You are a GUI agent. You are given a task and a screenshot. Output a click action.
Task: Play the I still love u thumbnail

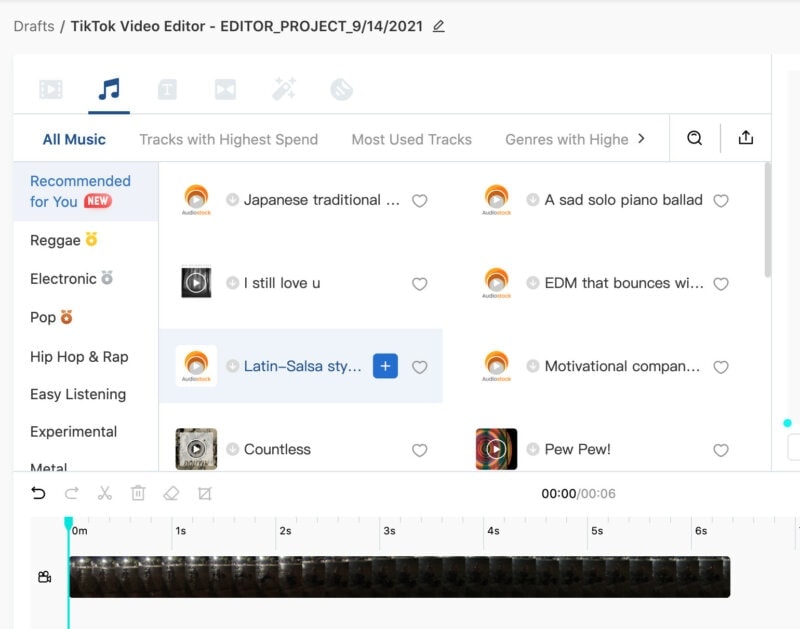point(196,282)
